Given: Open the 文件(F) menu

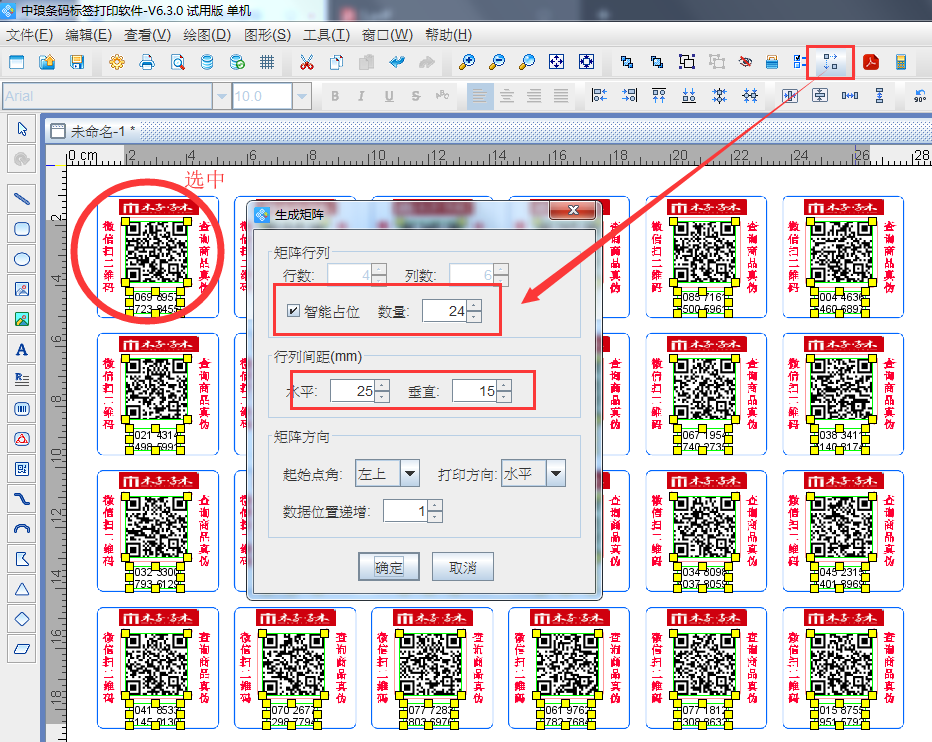Looking at the screenshot, I should coord(29,35).
